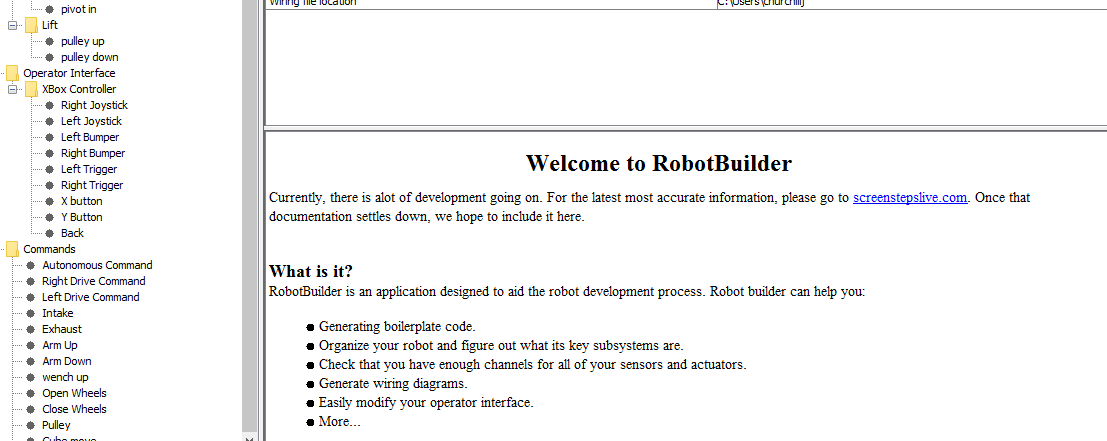Select the Back entry in tree
1107x441 pixels.
72,234
